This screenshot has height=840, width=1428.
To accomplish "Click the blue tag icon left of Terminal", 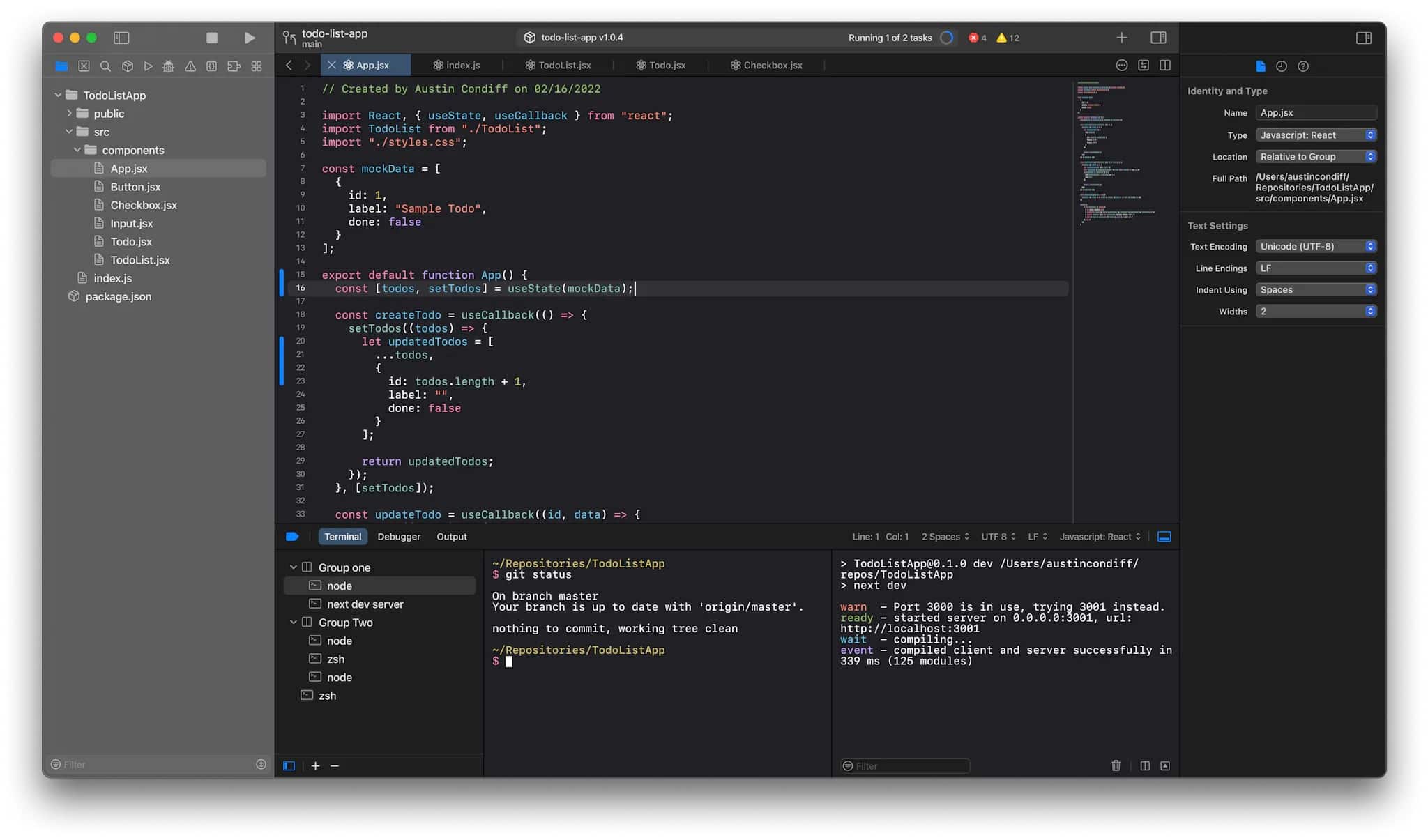I will (292, 537).
